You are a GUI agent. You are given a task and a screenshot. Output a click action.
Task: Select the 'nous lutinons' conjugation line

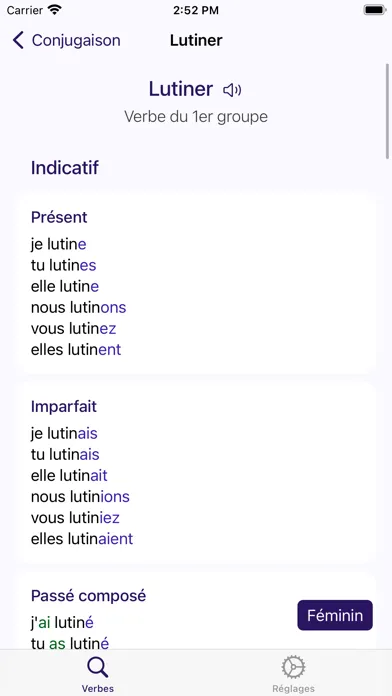pyautogui.click(x=79, y=307)
